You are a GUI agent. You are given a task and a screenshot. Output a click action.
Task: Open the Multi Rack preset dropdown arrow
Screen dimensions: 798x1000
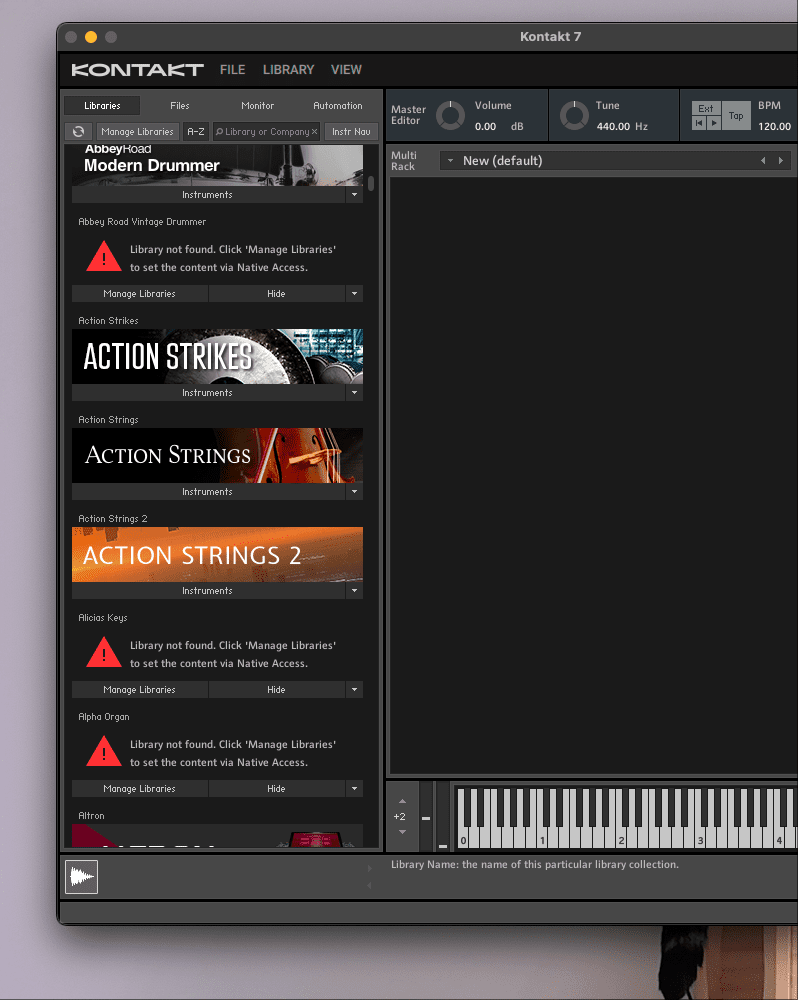click(x=450, y=161)
